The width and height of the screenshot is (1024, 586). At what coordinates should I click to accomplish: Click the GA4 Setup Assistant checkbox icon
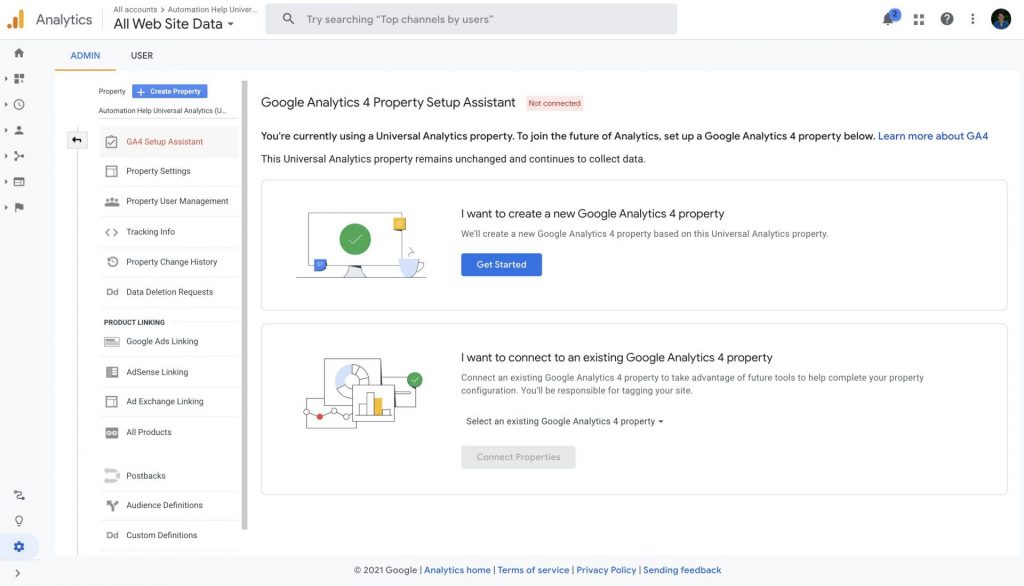[112, 142]
